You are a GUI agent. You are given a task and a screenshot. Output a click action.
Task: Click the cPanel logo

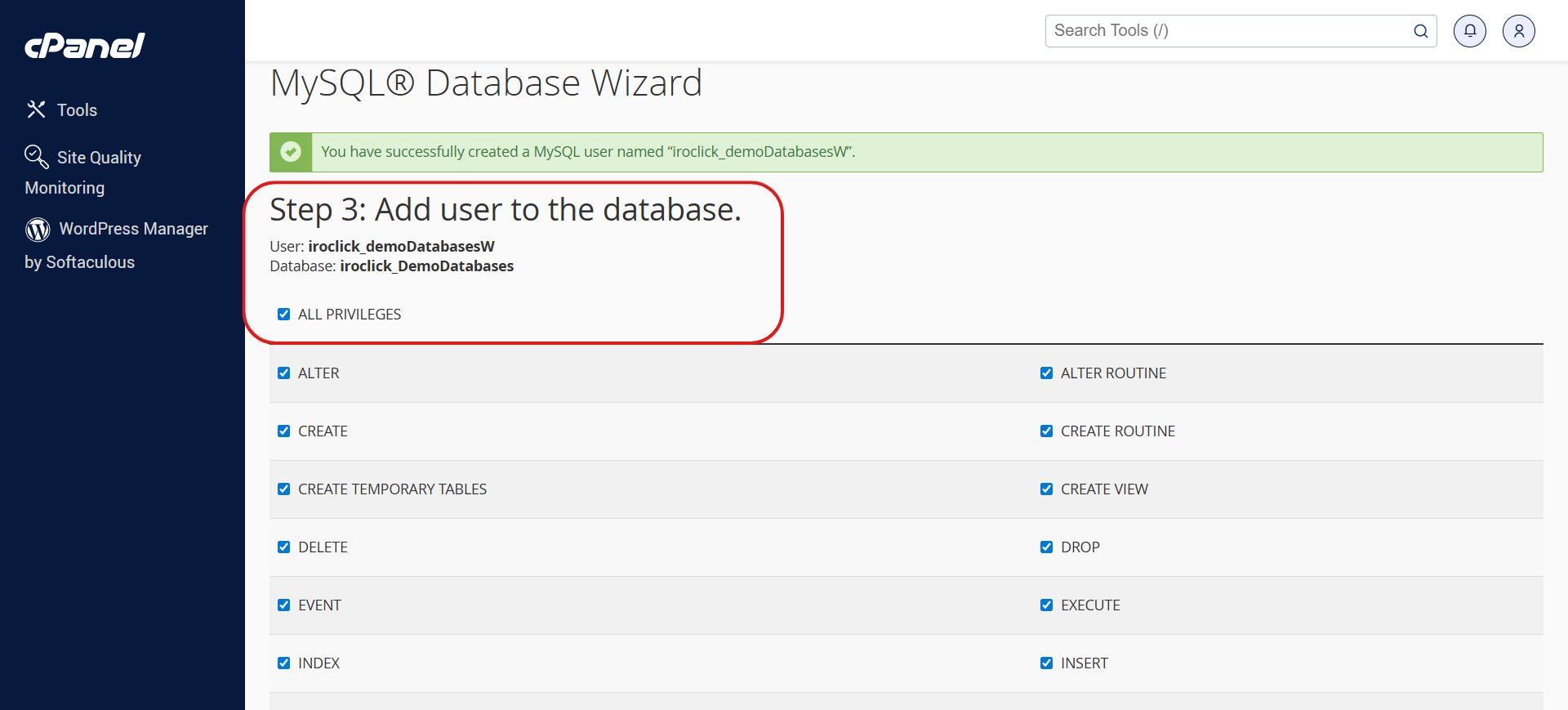tap(85, 46)
